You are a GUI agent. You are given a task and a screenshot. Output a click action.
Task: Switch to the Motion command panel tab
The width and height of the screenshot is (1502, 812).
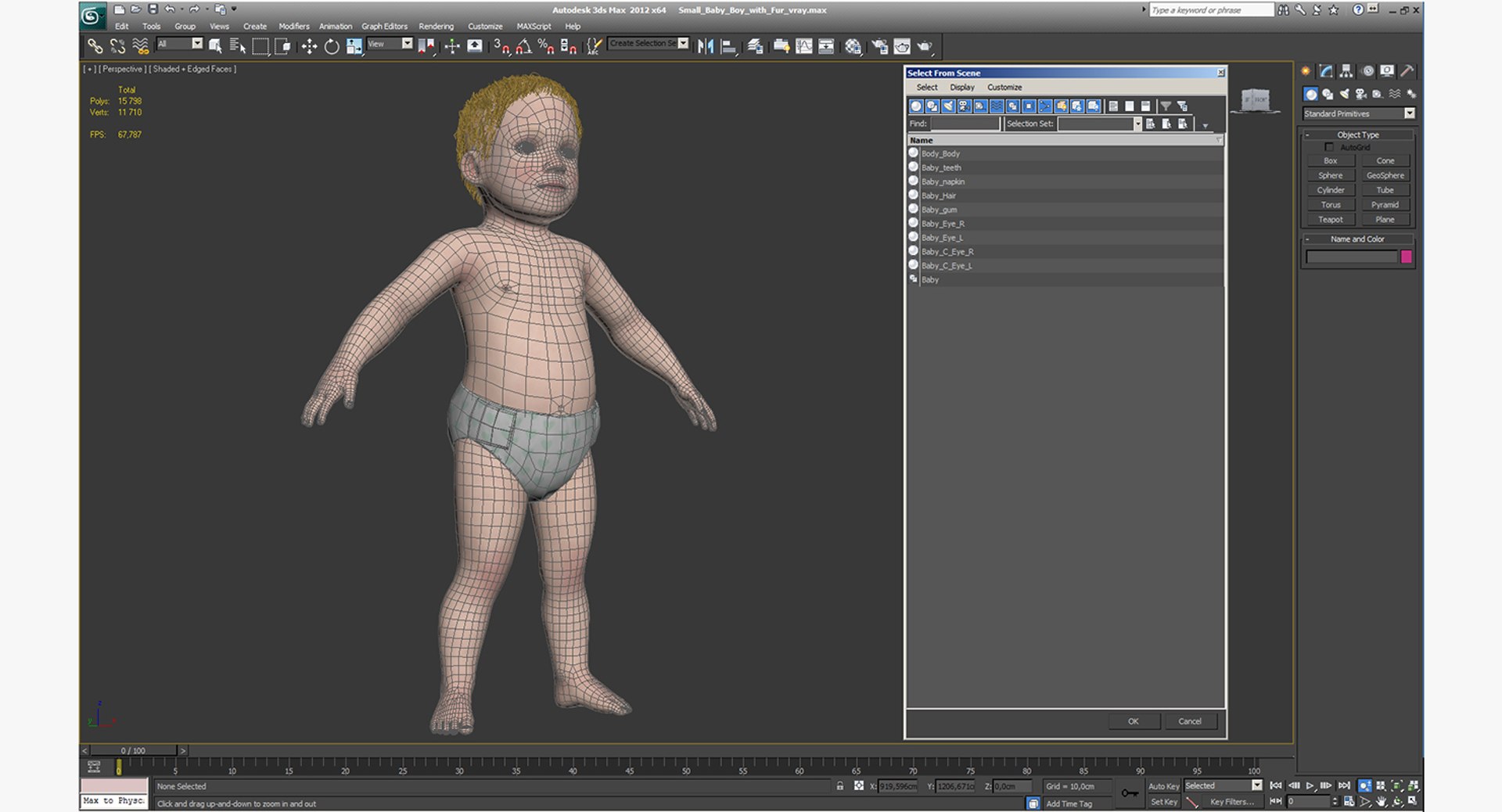(1367, 71)
